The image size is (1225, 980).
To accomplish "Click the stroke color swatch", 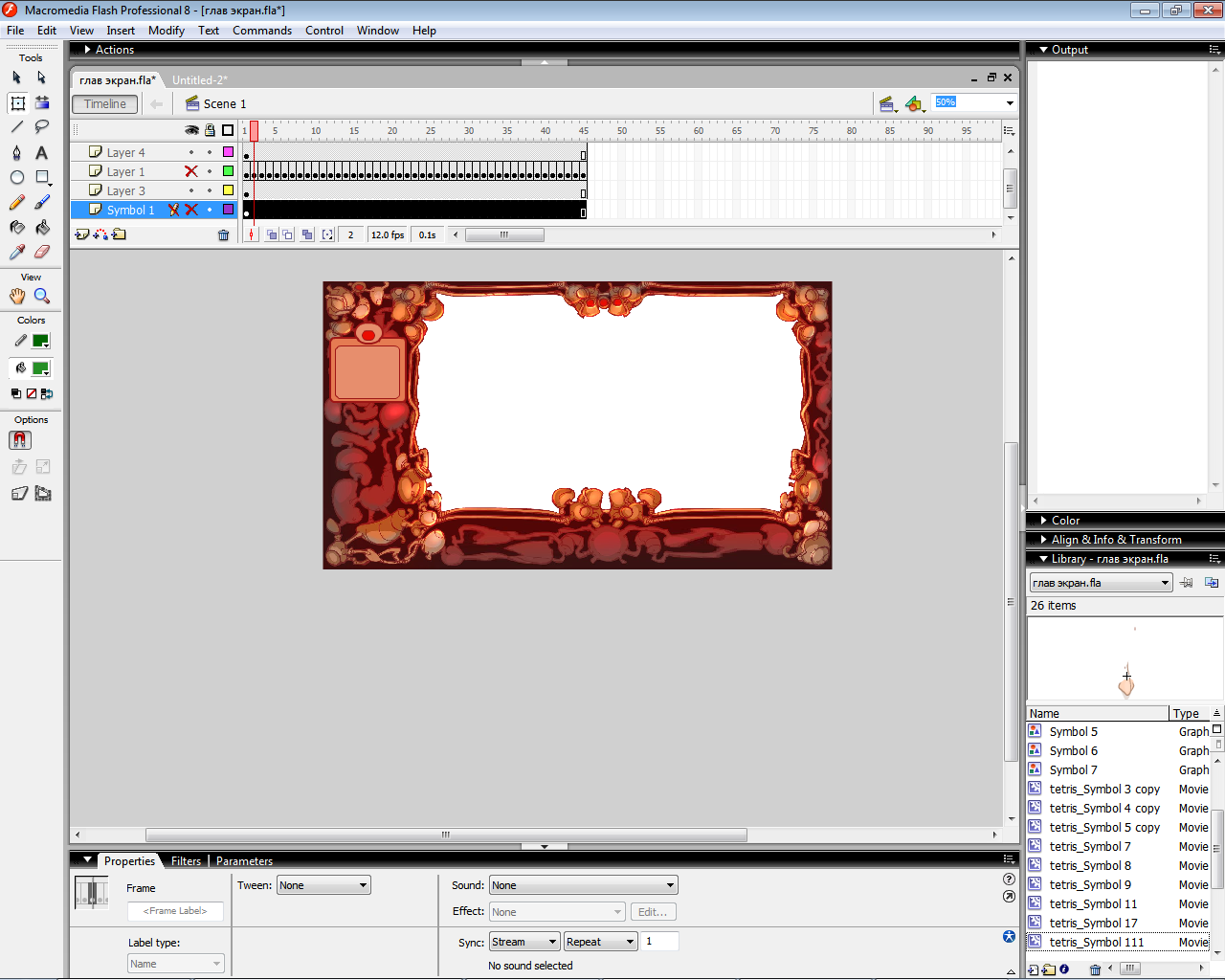I will click(40, 341).
